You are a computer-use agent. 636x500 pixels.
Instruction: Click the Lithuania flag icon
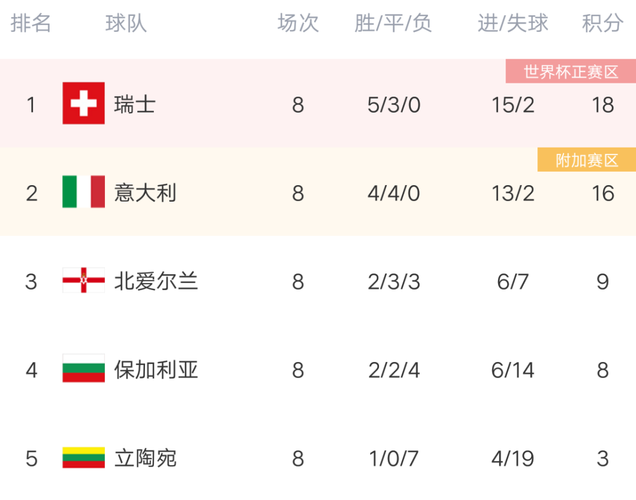pyautogui.click(x=84, y=457)
